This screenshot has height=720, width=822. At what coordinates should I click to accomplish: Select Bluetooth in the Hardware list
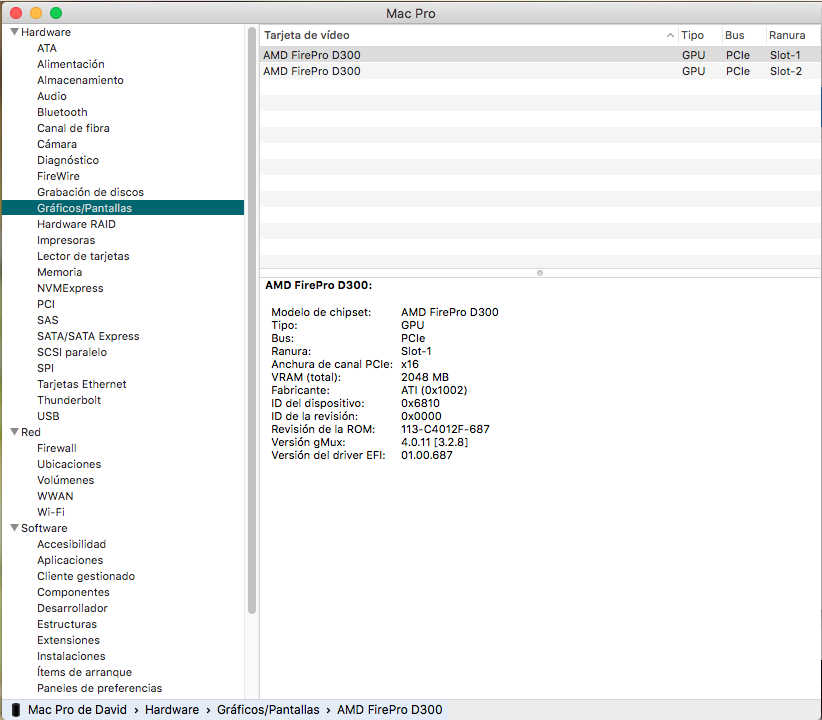pyautogui.click(x=62, y=112)
